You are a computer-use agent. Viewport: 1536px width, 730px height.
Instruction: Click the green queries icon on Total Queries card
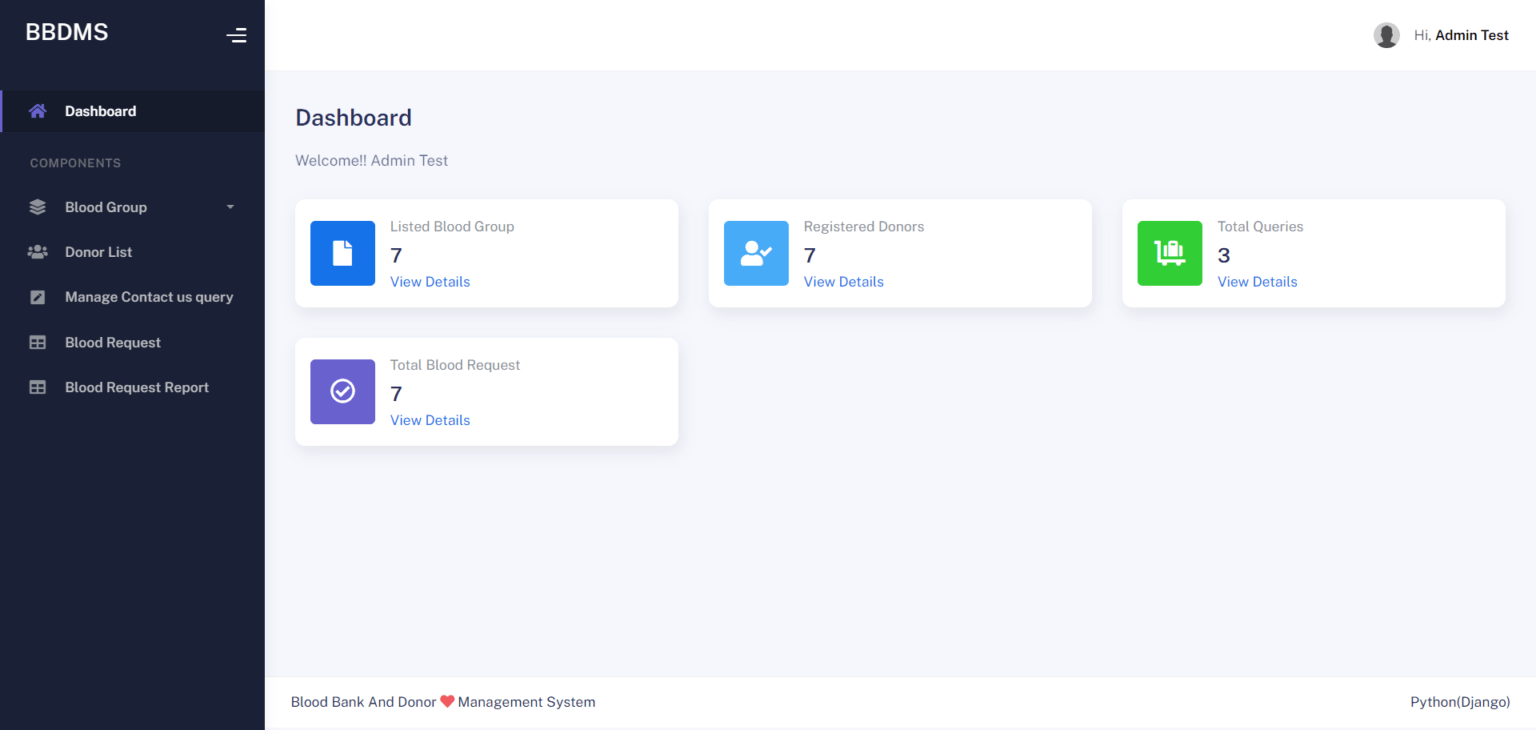point(1170,253)
